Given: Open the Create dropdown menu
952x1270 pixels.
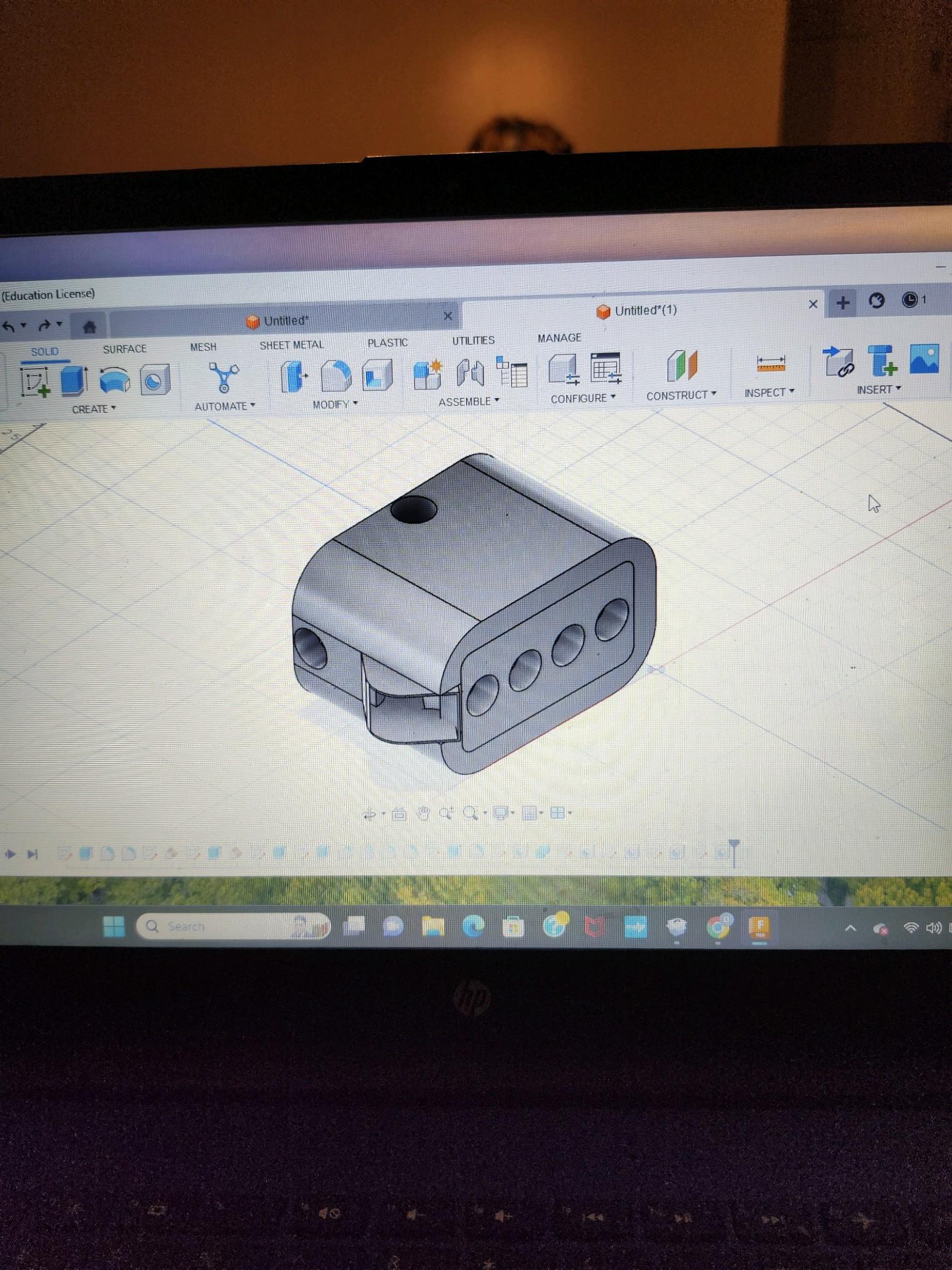Looking at the screenshot, I should click(x=94, y=409).
